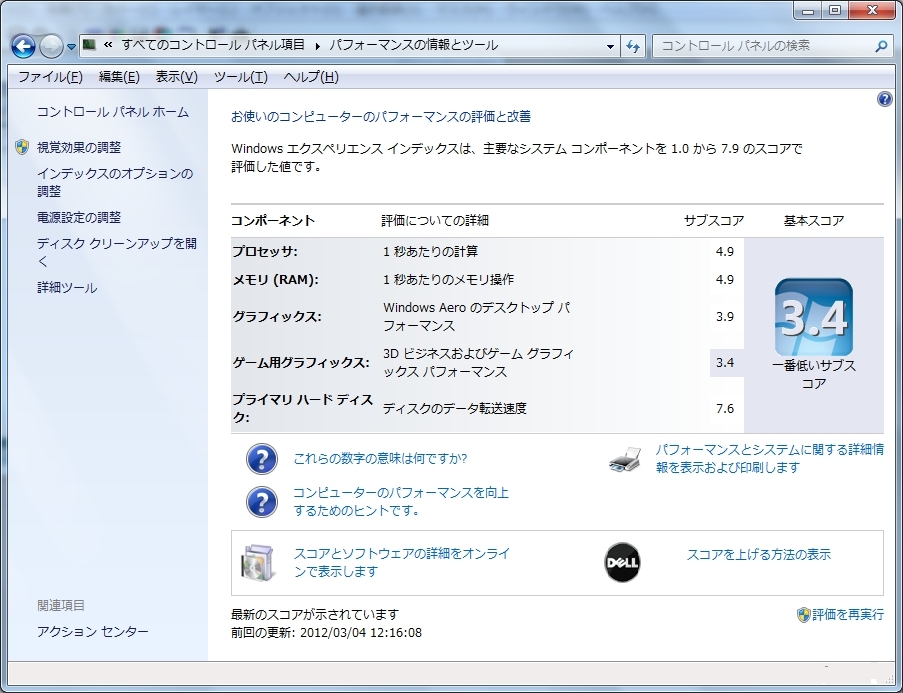Open 視覚効果の調整 in sidebar
This screenshot has width=903, height=693.
coord(79,147)
